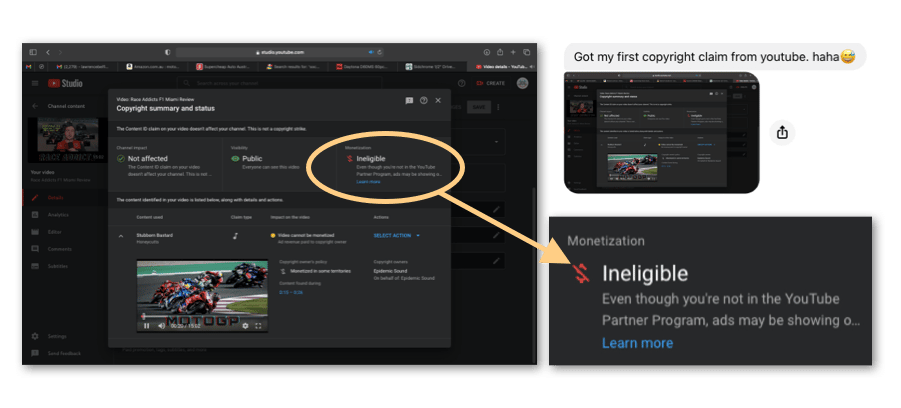Open the Studio header help icon
This screenshot has width=901, height=408.
pos(461,83)
